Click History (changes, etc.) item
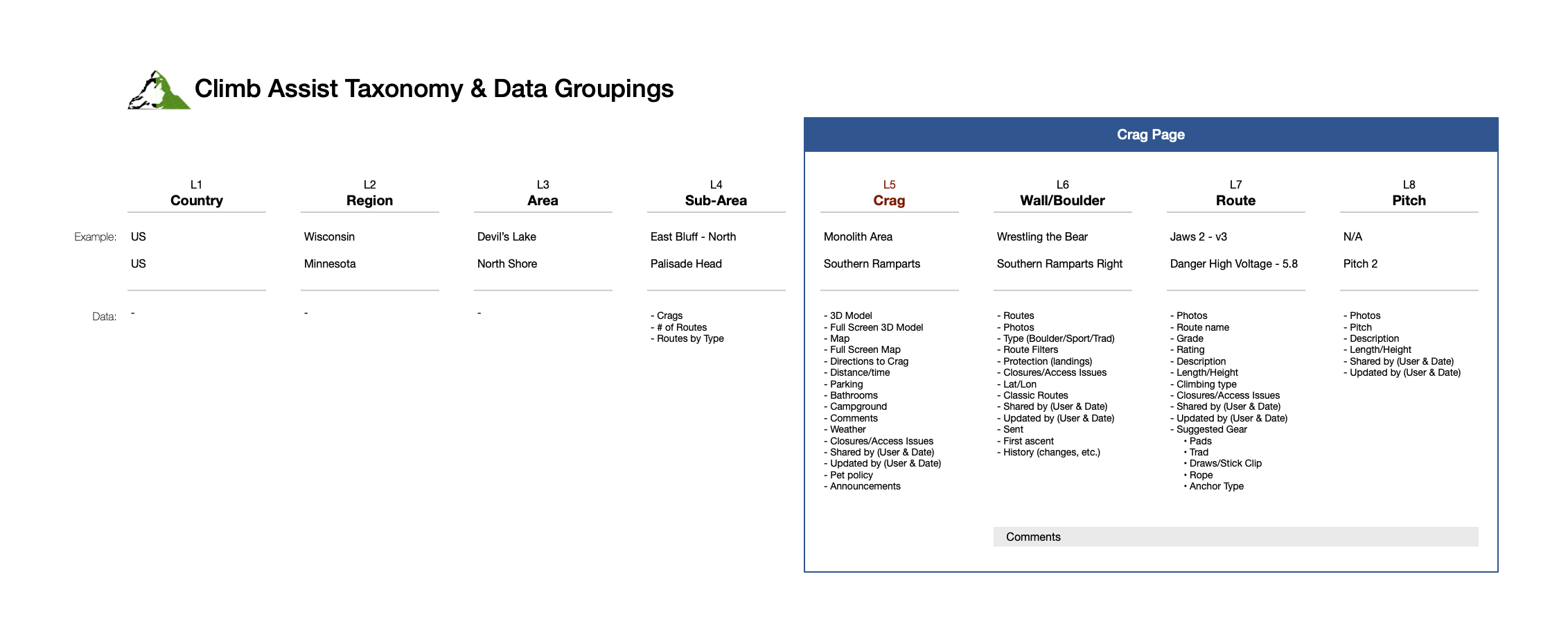The height and width of the screenshot is (642, 1568). click(x=1048, y=452)
